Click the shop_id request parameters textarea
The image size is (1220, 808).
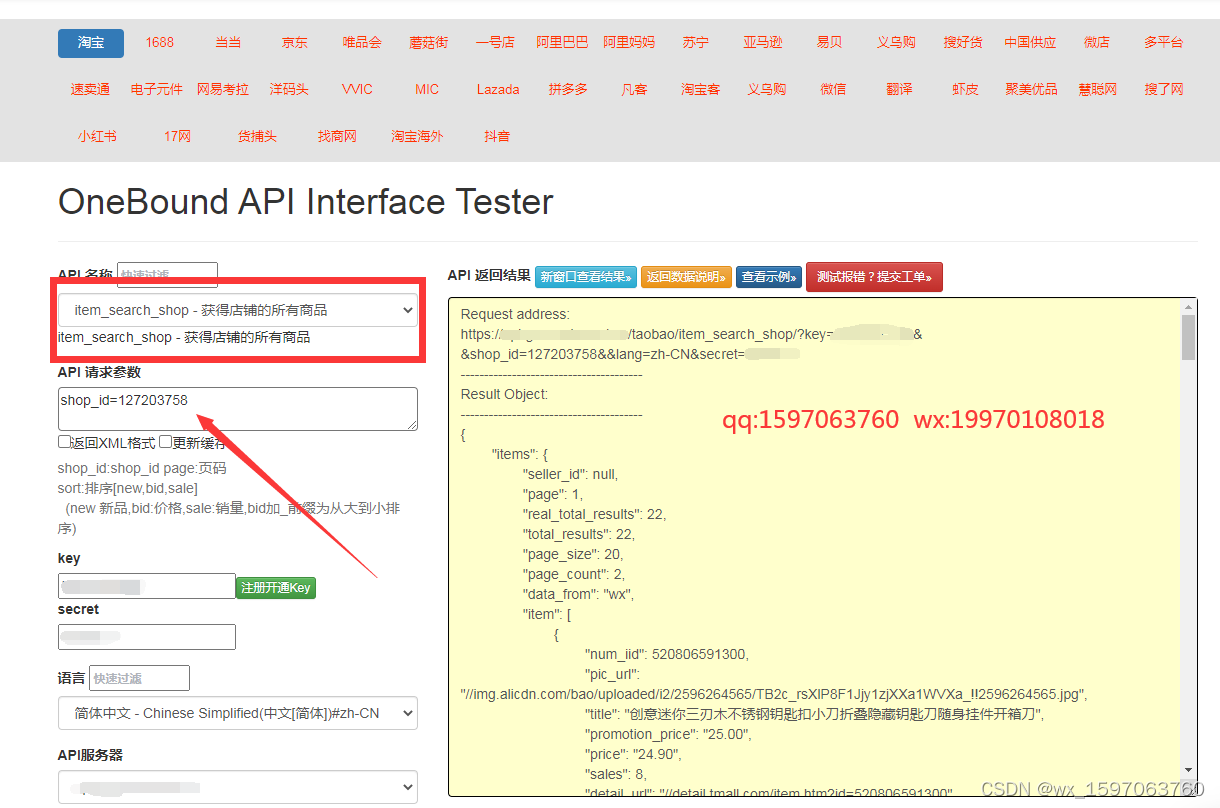pyautogui.click(x=238, y=409)
